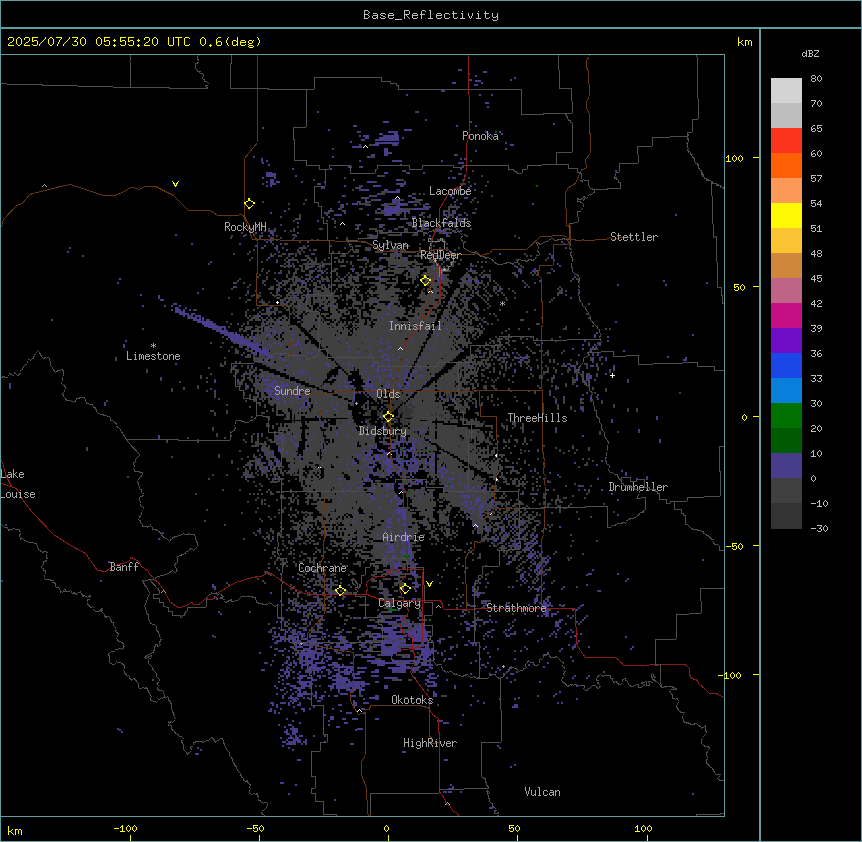Pick the red swatch between 65 and 60
This screenshot has height=842, width=862.
(786, 141)
